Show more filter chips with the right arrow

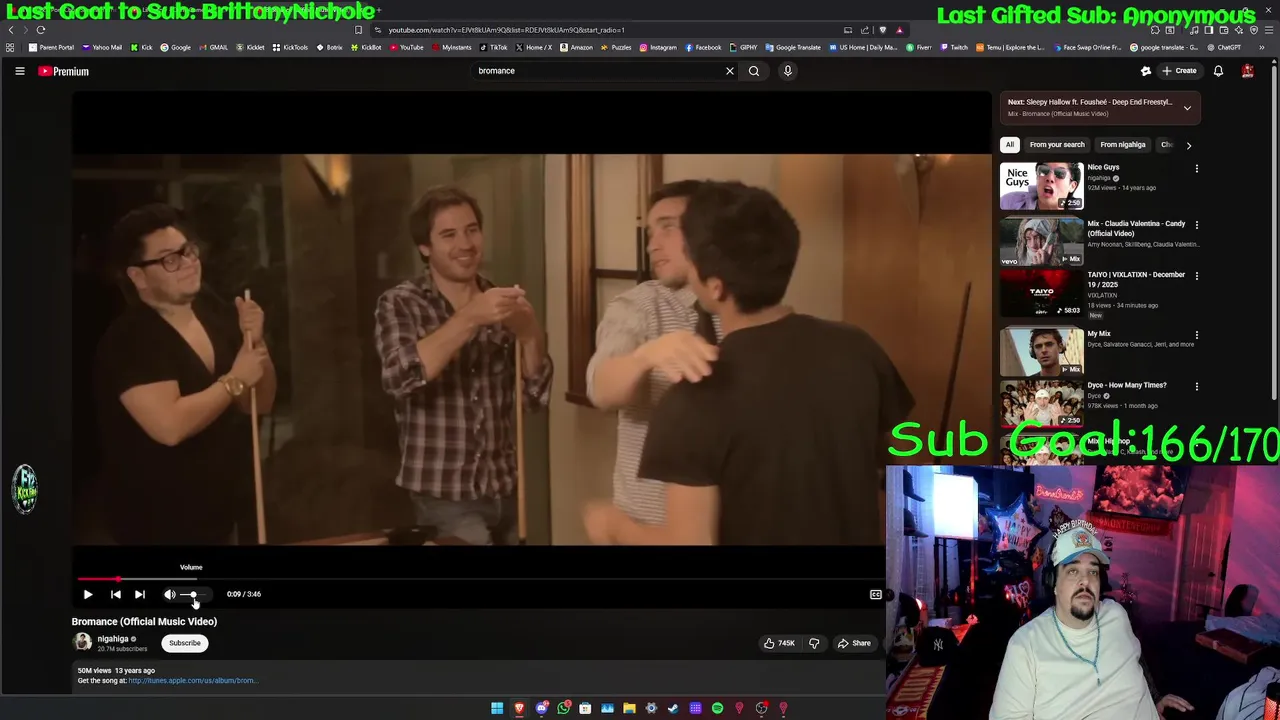[1189, 145]
